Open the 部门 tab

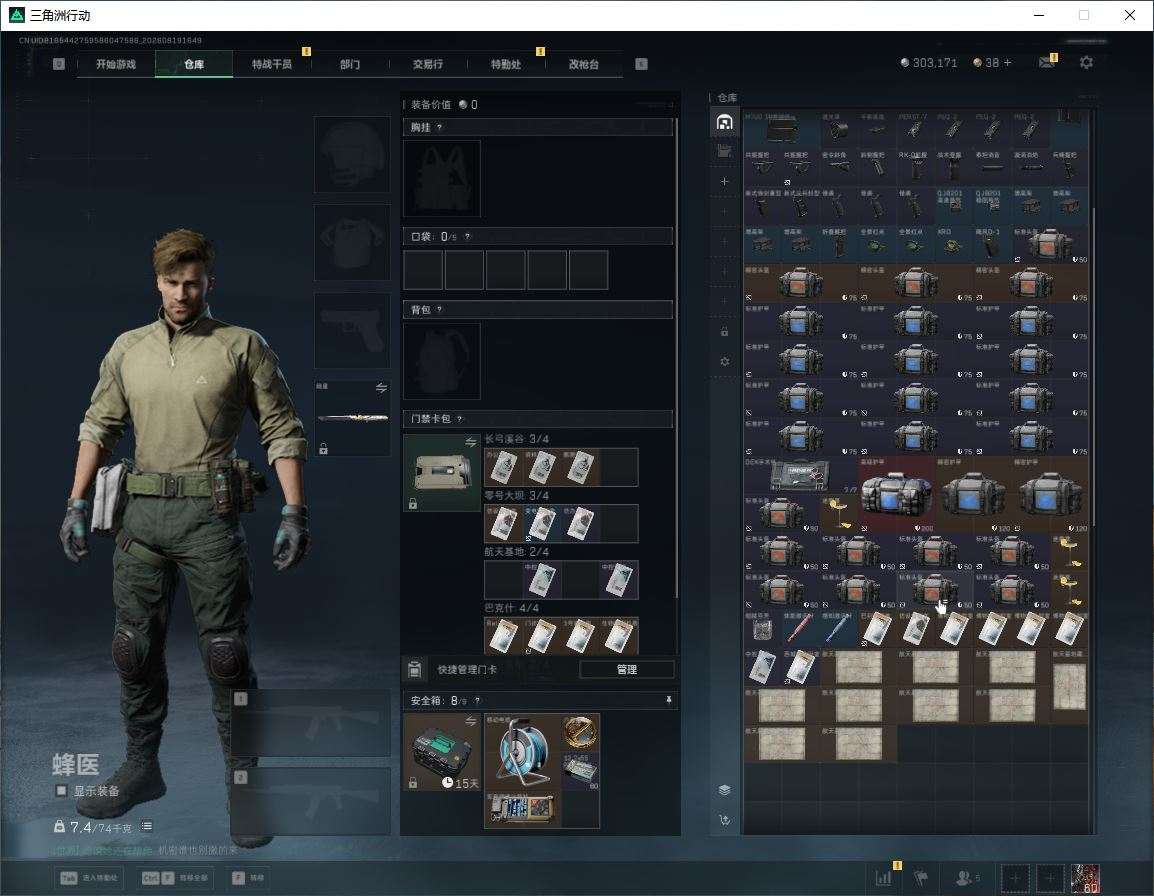tap(350, 64)
